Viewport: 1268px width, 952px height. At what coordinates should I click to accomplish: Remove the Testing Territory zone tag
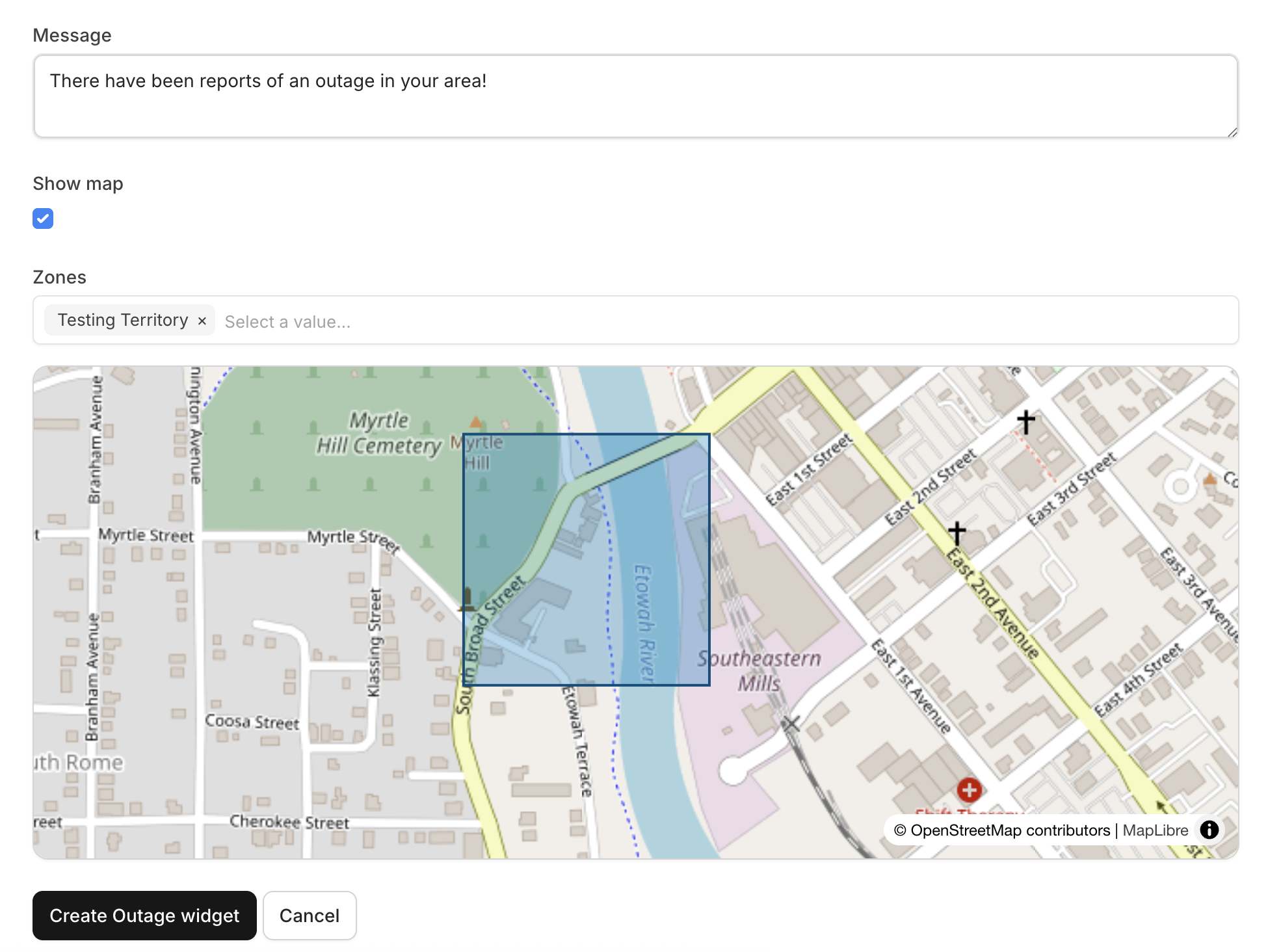click(x=202, y=320)
